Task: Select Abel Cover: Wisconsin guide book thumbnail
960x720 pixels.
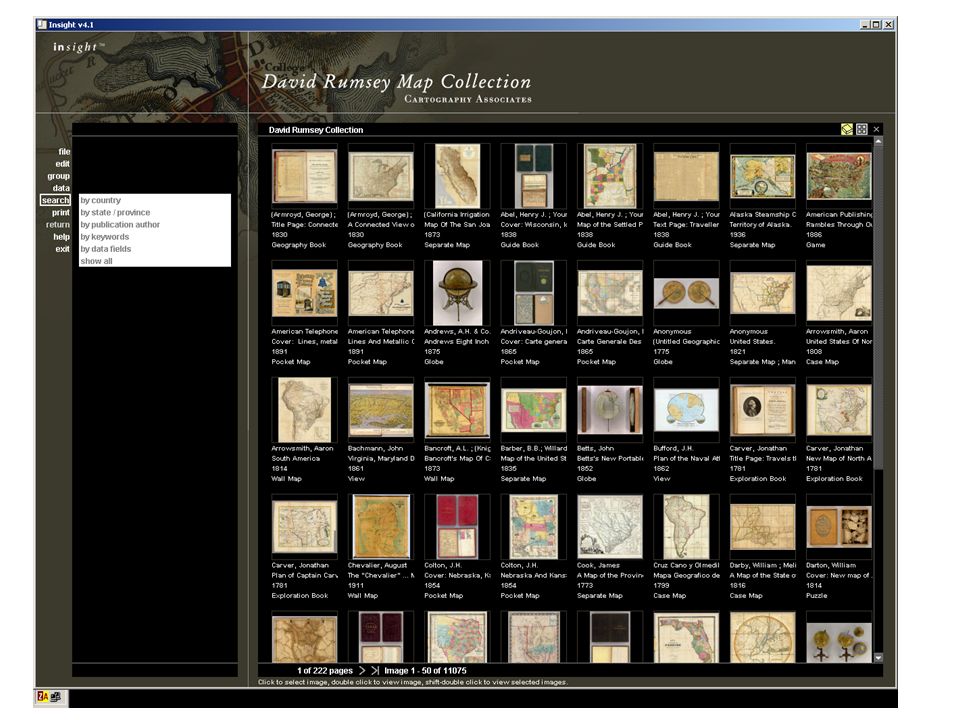Action: tap(533, 176)
